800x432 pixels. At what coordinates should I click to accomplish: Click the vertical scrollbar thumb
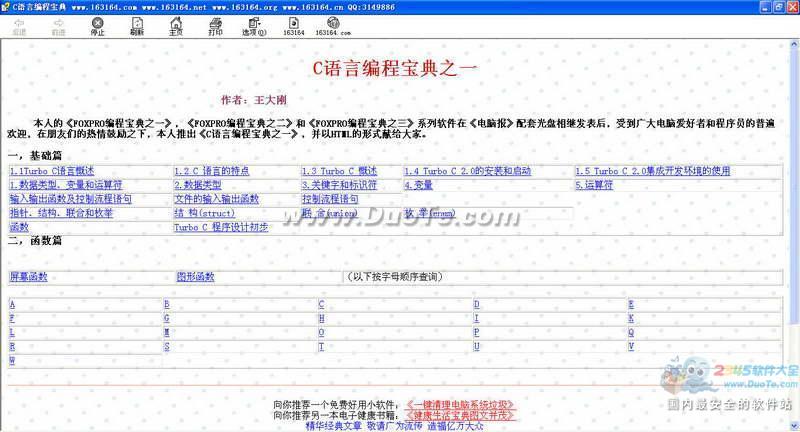pyautogui.click(x=794, y=186)
